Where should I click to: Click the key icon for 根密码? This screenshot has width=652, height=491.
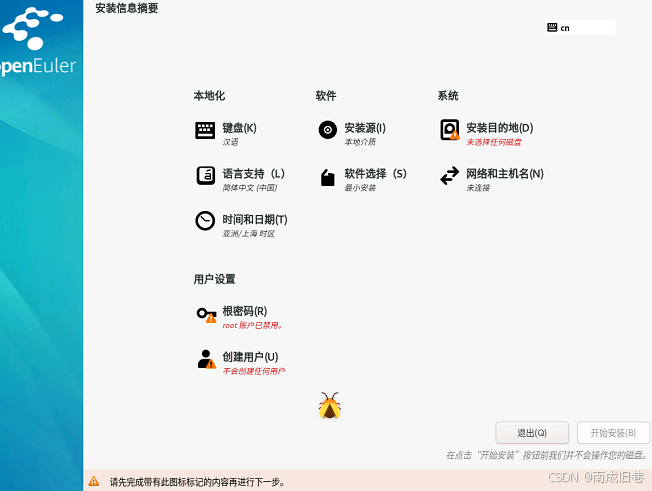pyautogui.click(x=206, y=314)
